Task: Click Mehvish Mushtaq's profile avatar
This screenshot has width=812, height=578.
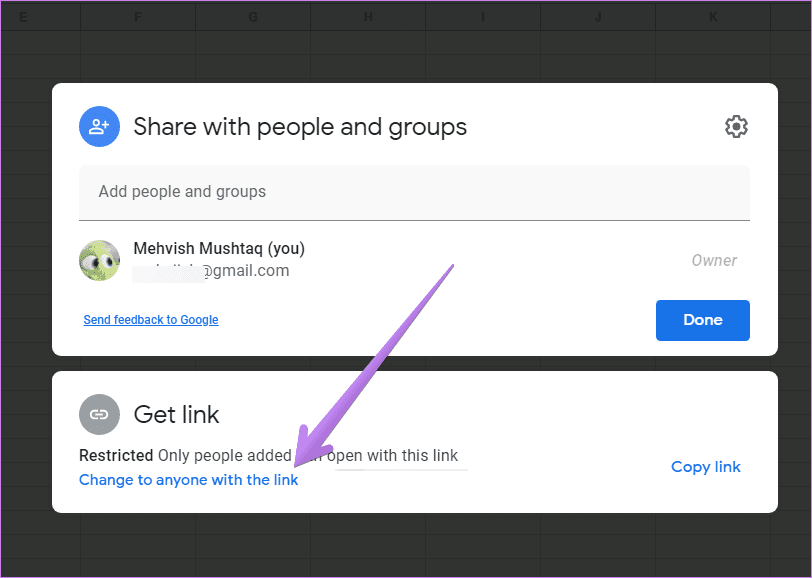Action: point(99,260)
